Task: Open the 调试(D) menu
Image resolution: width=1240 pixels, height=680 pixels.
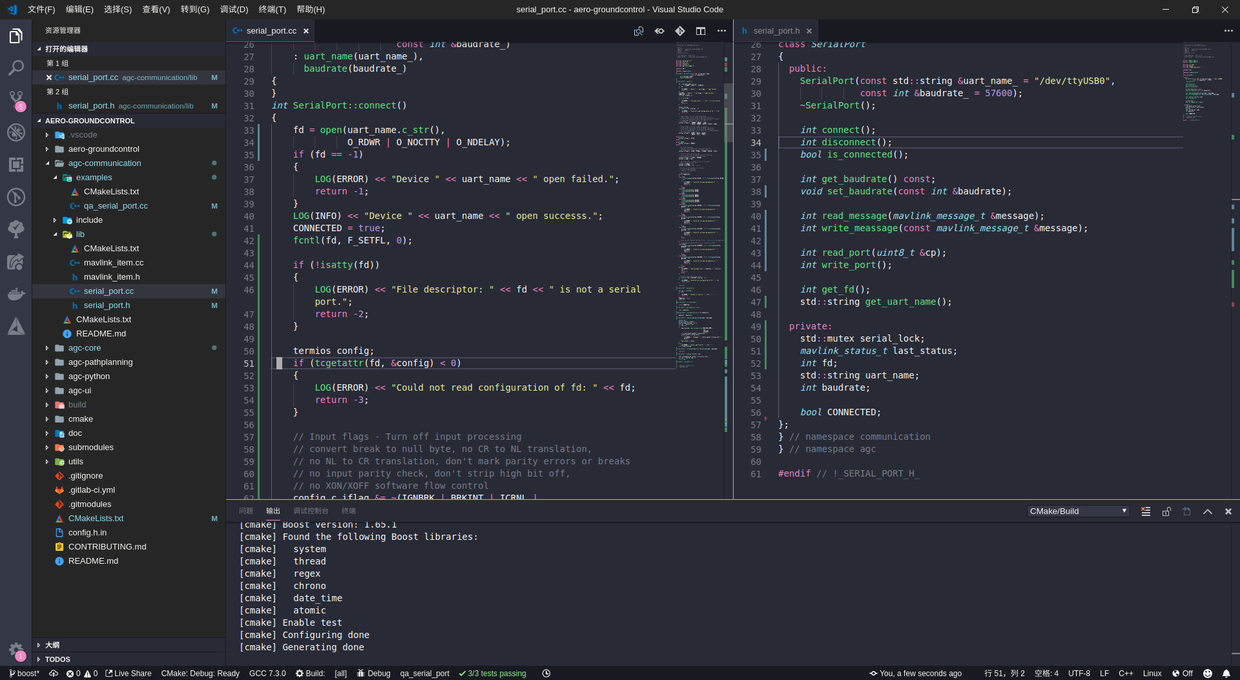Action: pos(234,9)
